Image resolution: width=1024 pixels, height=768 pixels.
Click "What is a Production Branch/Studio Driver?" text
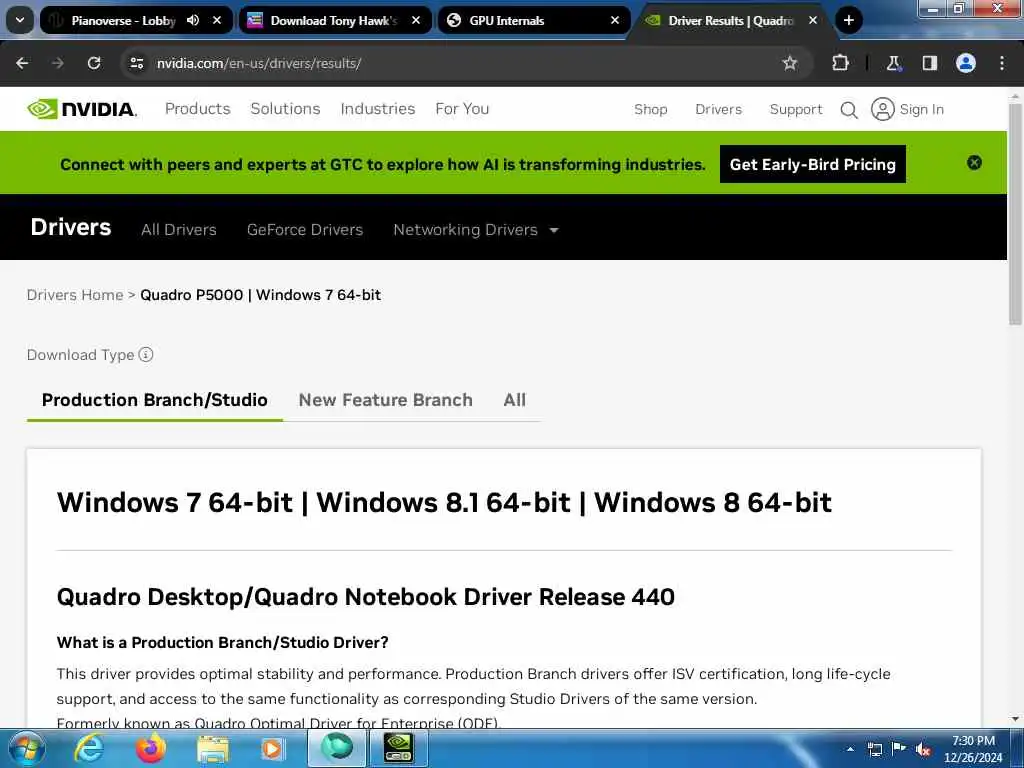click(x=223, y=643)
